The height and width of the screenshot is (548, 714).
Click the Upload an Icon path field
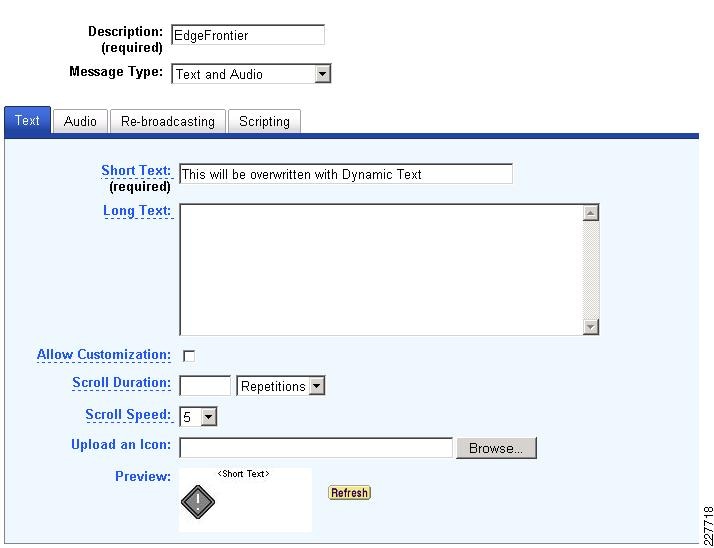tap(316, 448)
